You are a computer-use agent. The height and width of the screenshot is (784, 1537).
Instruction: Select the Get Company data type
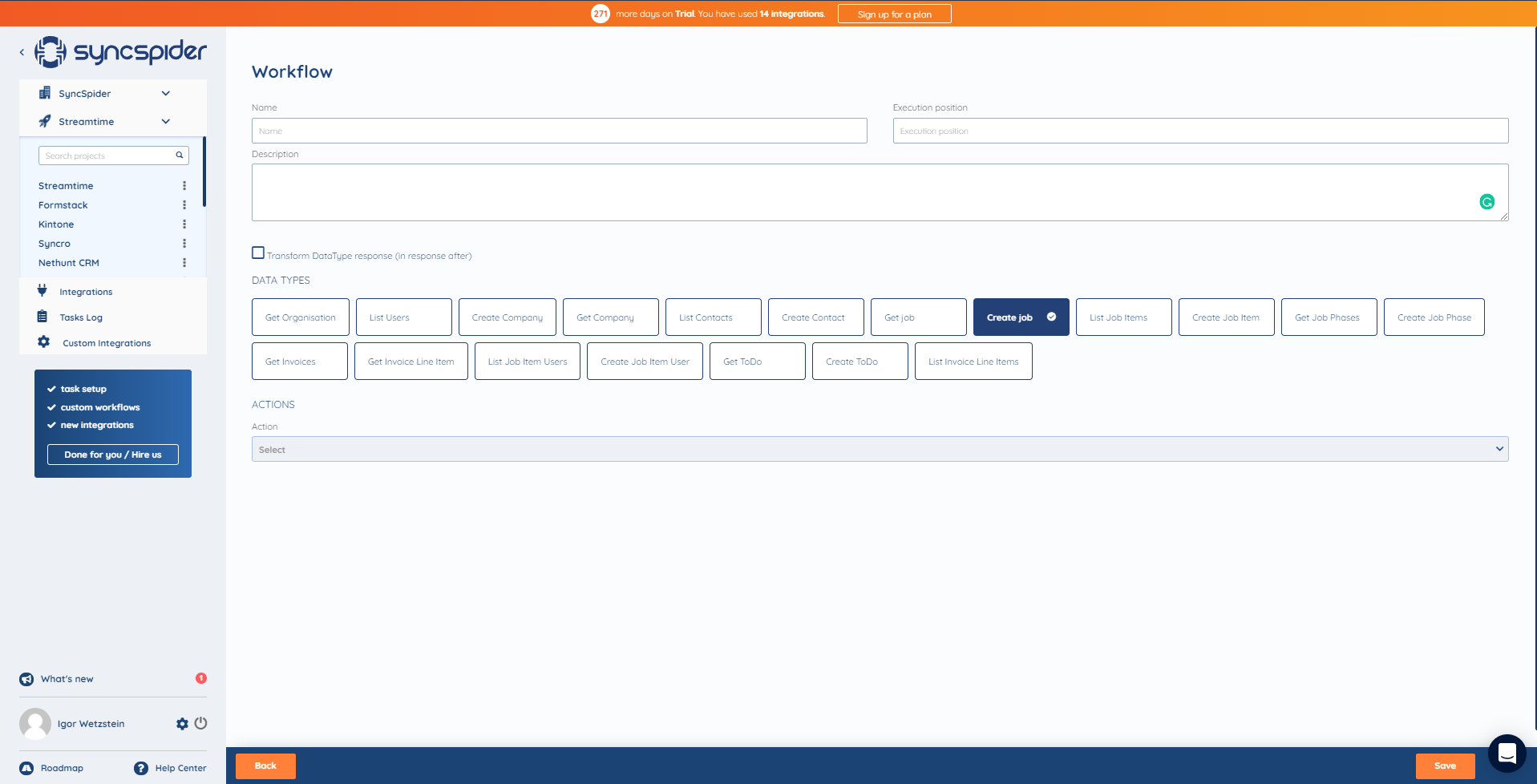tap(611, 317)
